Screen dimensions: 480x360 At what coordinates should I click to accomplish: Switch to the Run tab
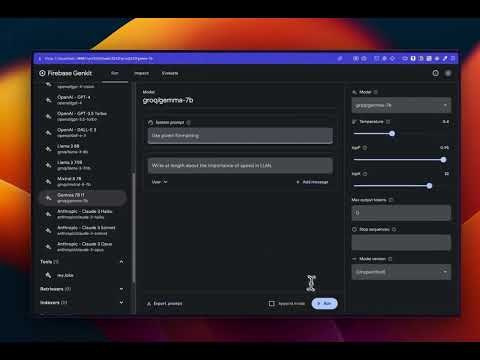(x=115, y=73)
